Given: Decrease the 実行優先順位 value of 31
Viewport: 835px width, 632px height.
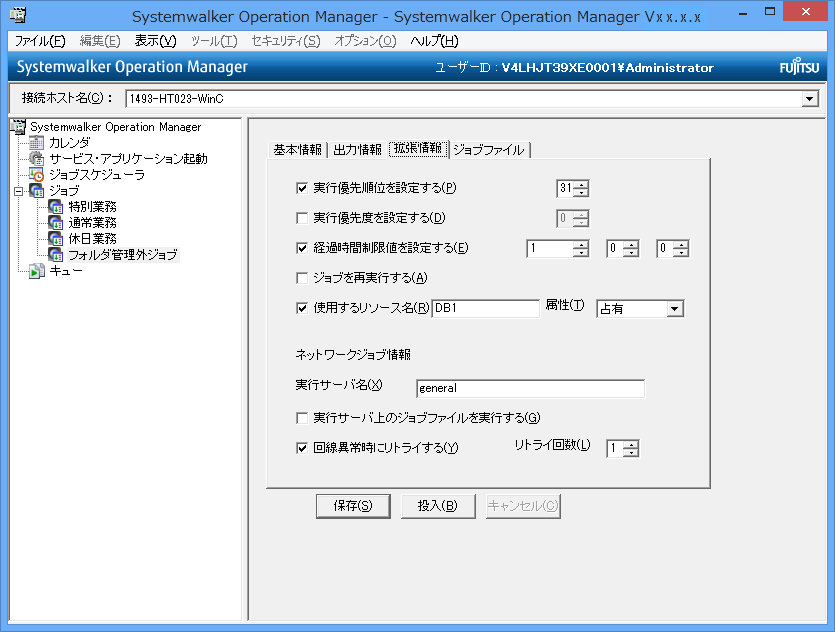Looking at the screenshot, I should click(582, 192).
